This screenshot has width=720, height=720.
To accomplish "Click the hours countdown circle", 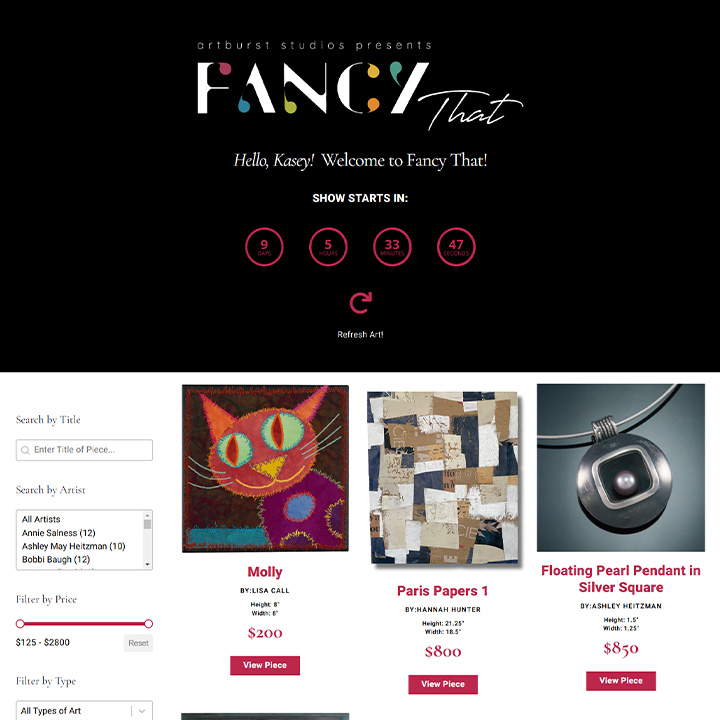I will (x=328, y=247).
